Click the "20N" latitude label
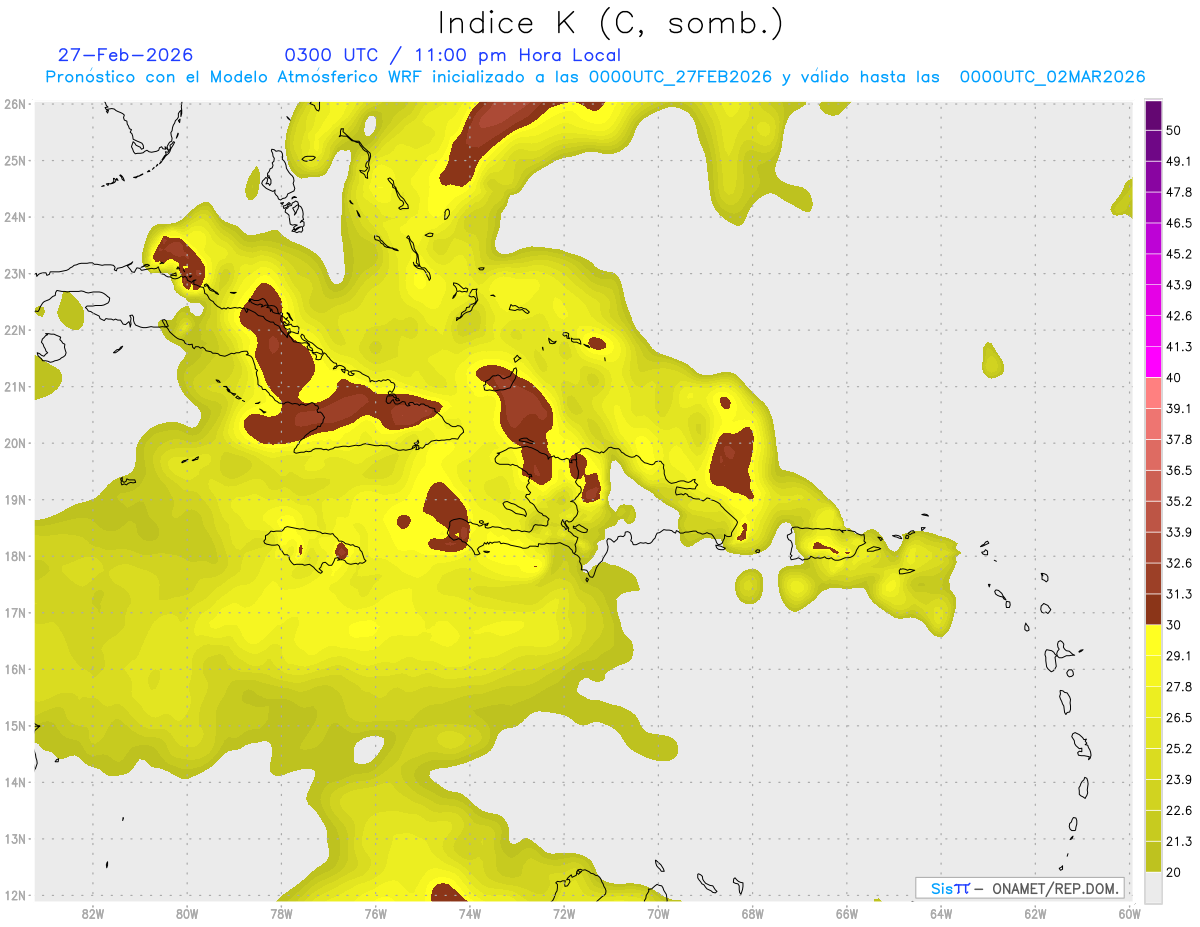Image resolution: width=1200 pixels, height=927 pixels. tap(14, 443)
